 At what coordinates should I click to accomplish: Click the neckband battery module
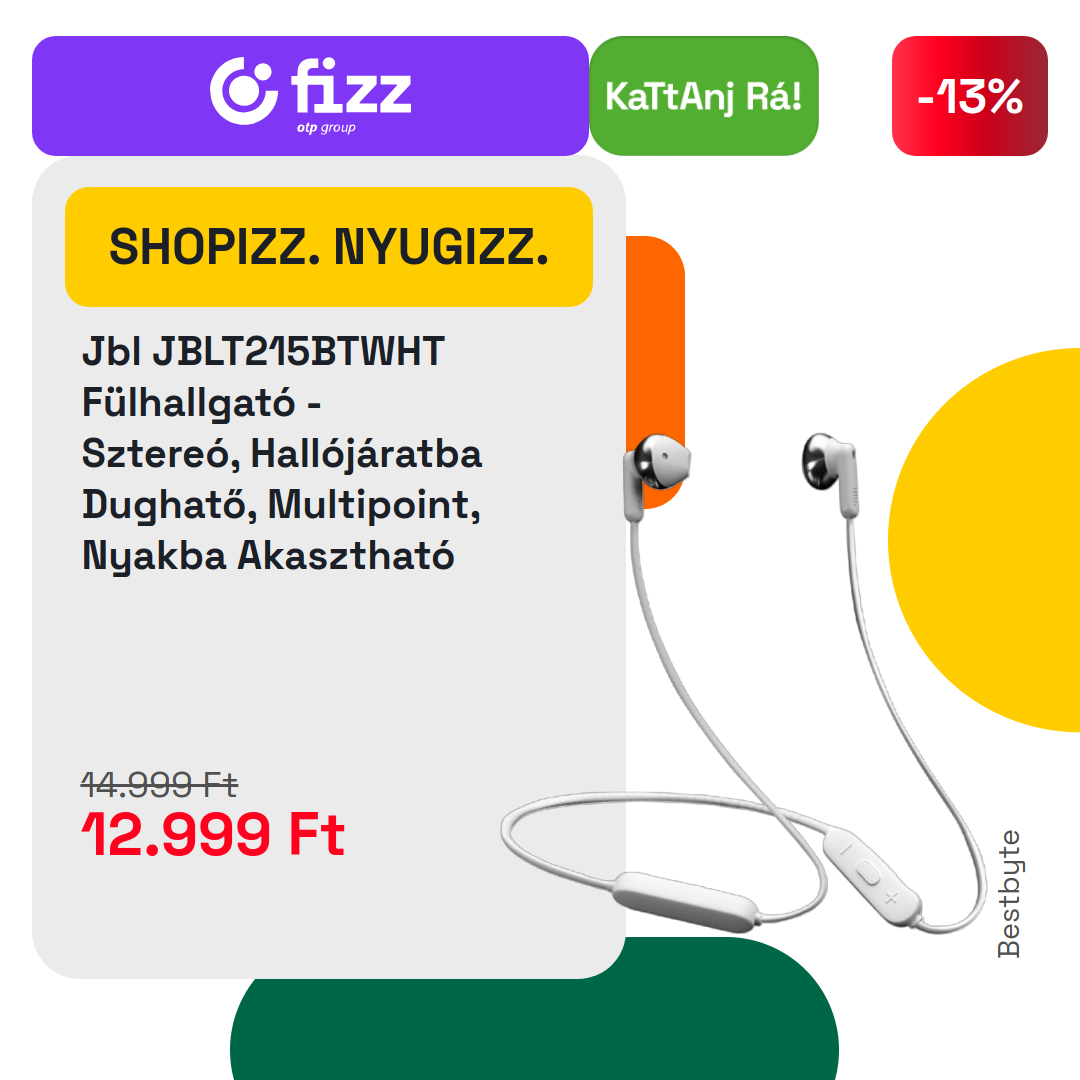click(x=686, y=902)
